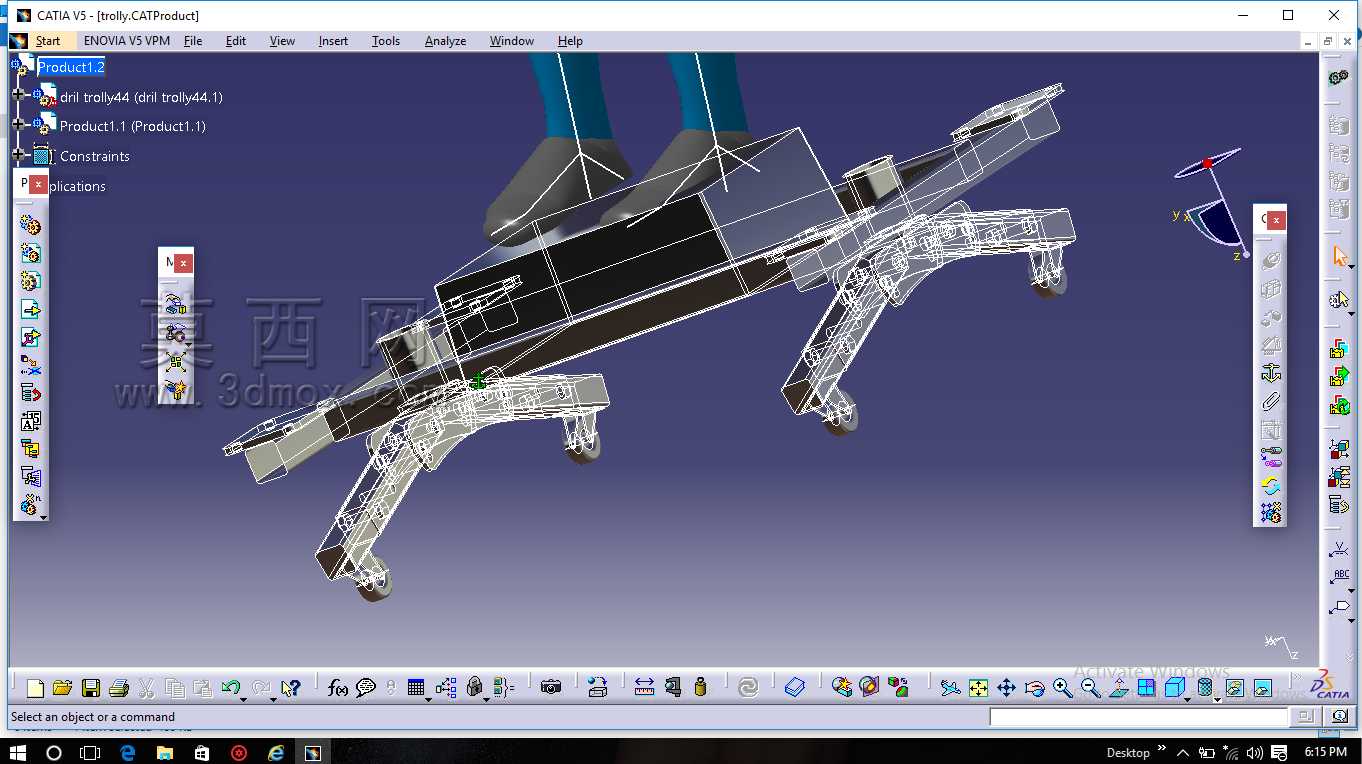Click the Normal View icon
This screenshot has height=764, width=1362.
(1118, 688)
